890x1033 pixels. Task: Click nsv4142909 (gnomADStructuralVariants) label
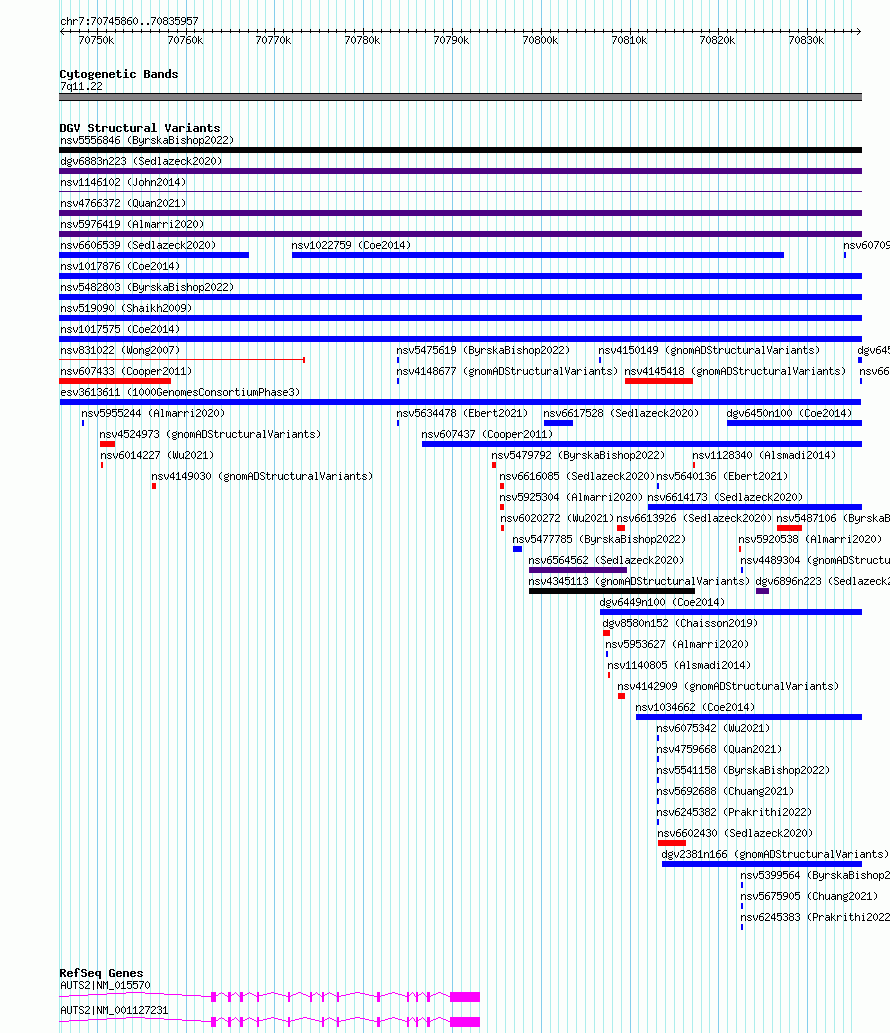click(728, 688)
